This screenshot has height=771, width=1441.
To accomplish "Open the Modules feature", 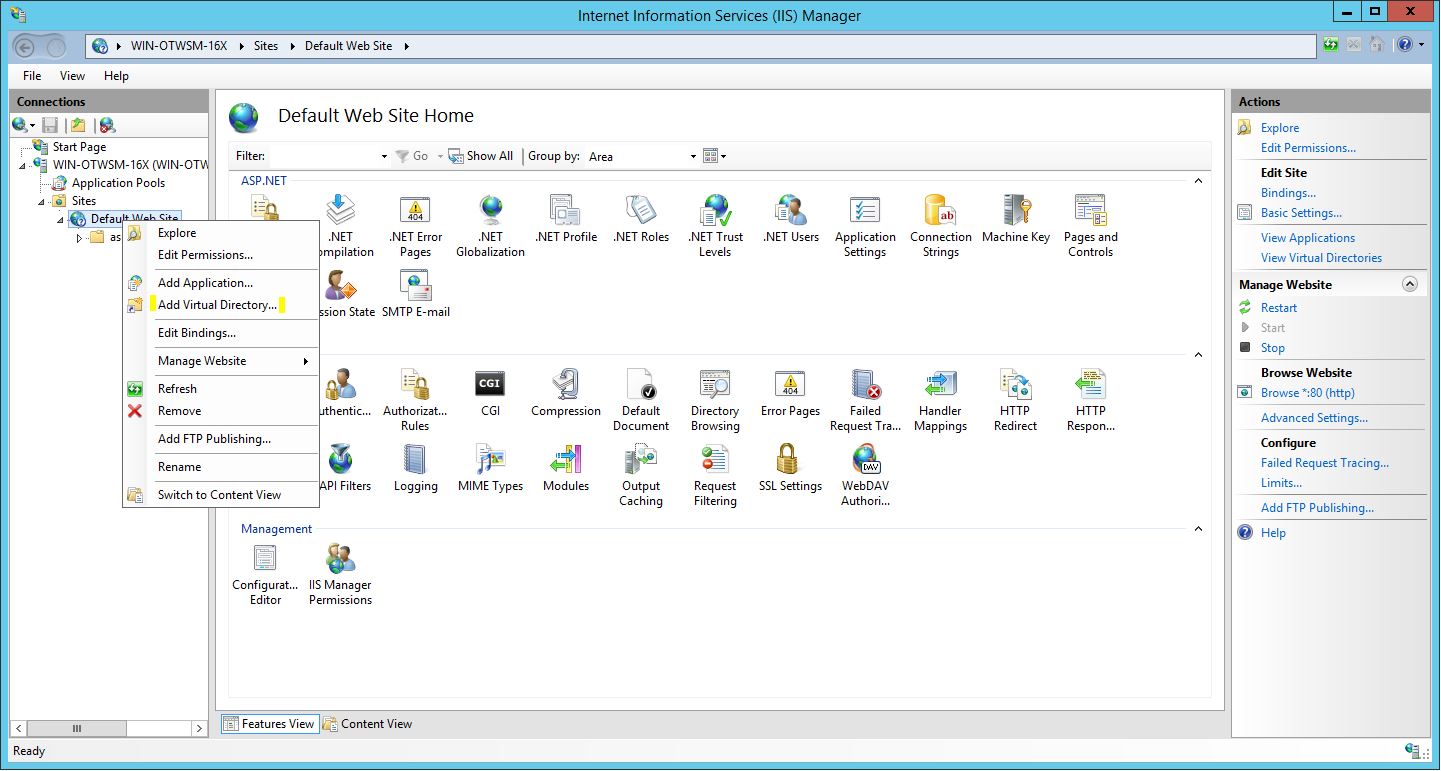I will click(x=565, y=468).
